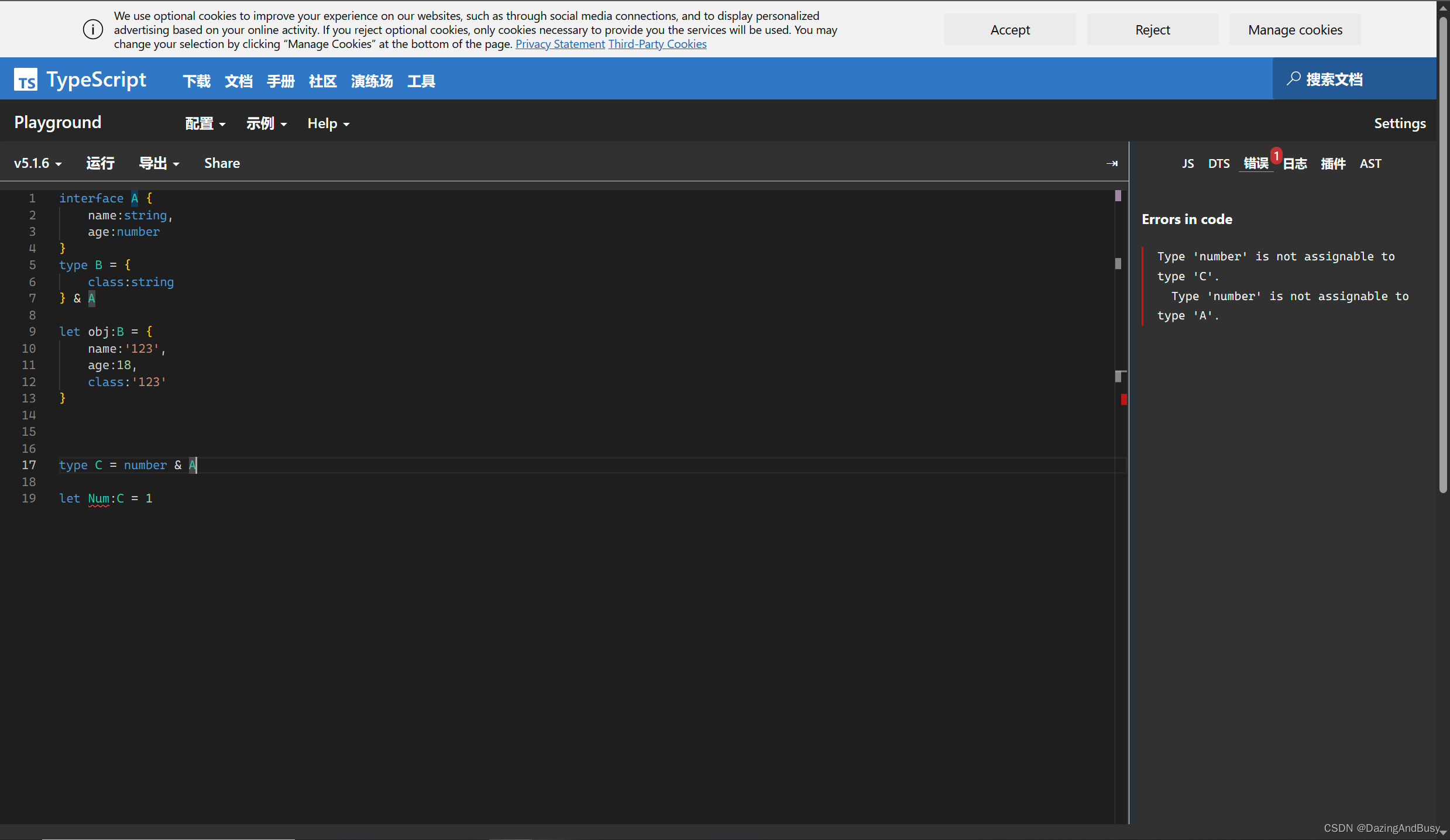Click the Share button
This screenshot has height=840, width=1450.
tap(222, 163)
